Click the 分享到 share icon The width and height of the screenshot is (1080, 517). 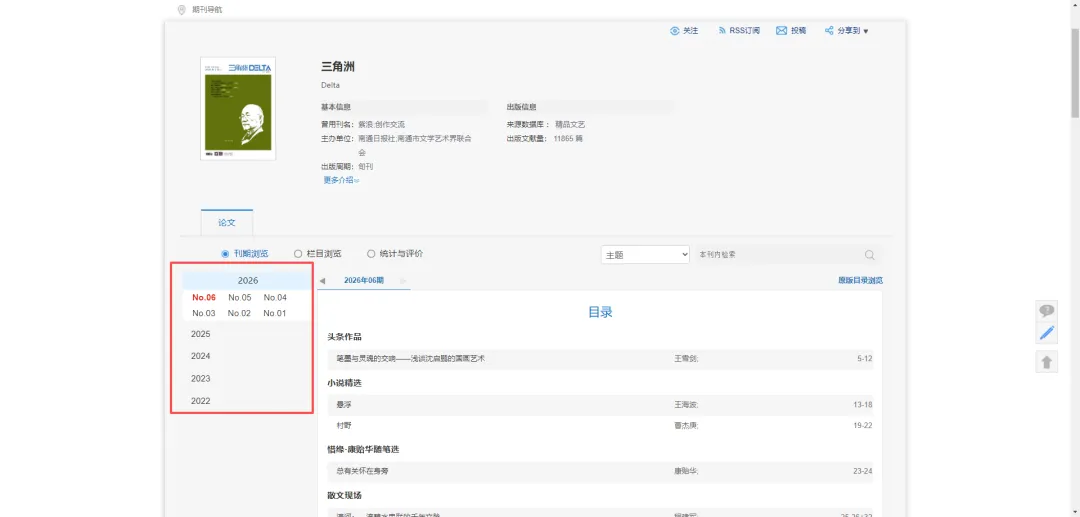point(829,31)
